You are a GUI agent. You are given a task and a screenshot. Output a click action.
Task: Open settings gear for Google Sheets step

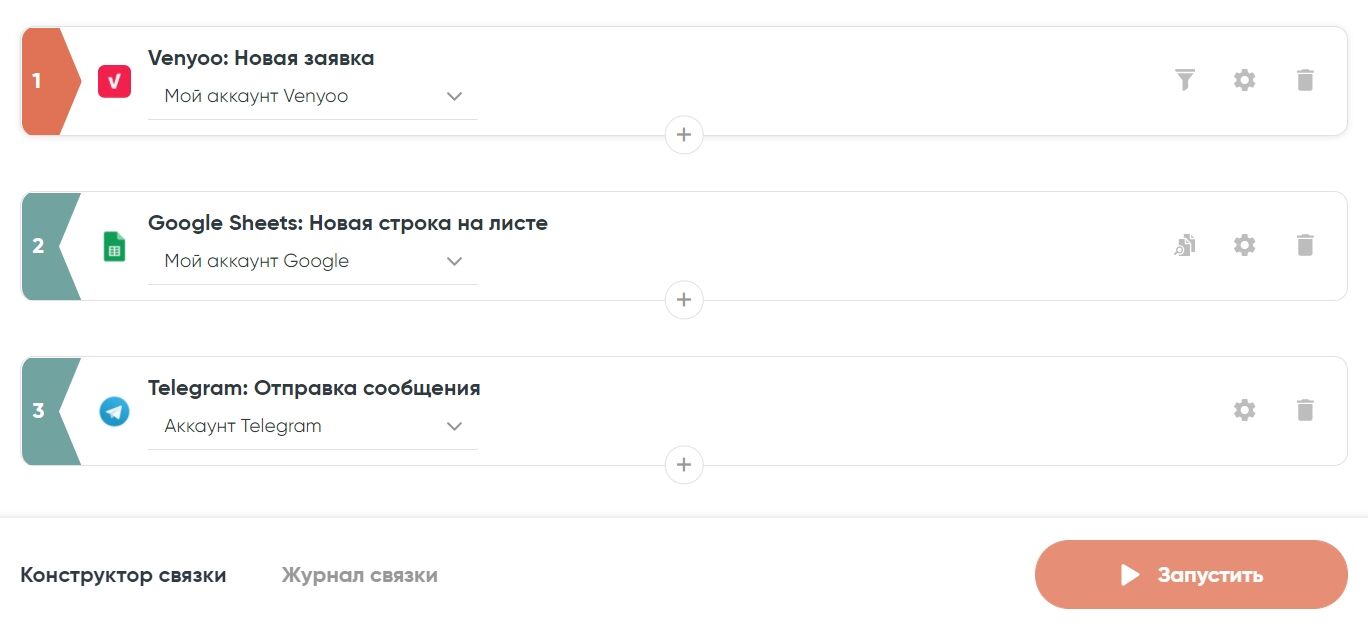pyautogui.click(x=1244, y=245)
